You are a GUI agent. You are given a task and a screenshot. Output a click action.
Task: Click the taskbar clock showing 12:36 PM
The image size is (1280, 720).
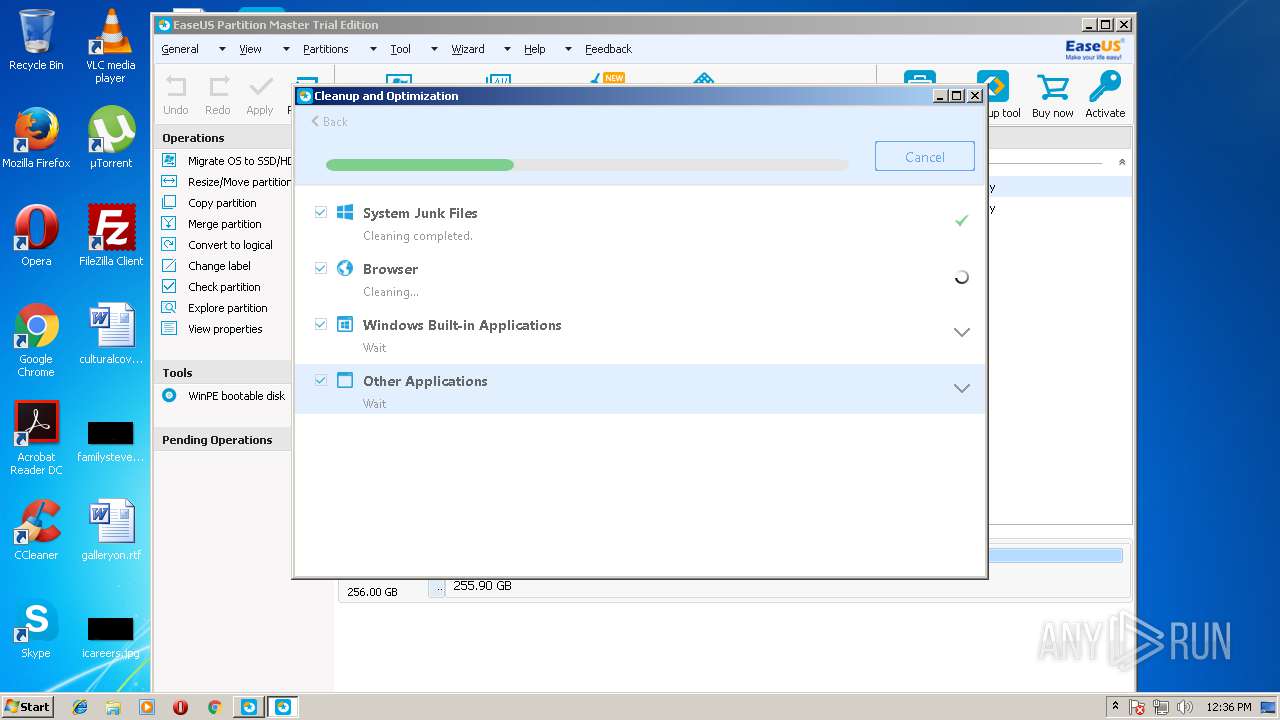point(1229,706)
